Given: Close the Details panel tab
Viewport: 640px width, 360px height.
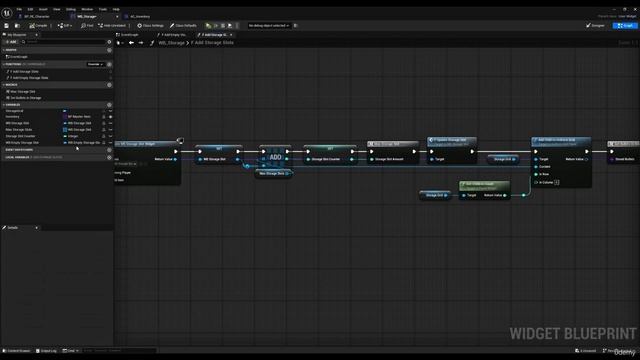Looking at the screenshot, I should (x=36, y=228).
